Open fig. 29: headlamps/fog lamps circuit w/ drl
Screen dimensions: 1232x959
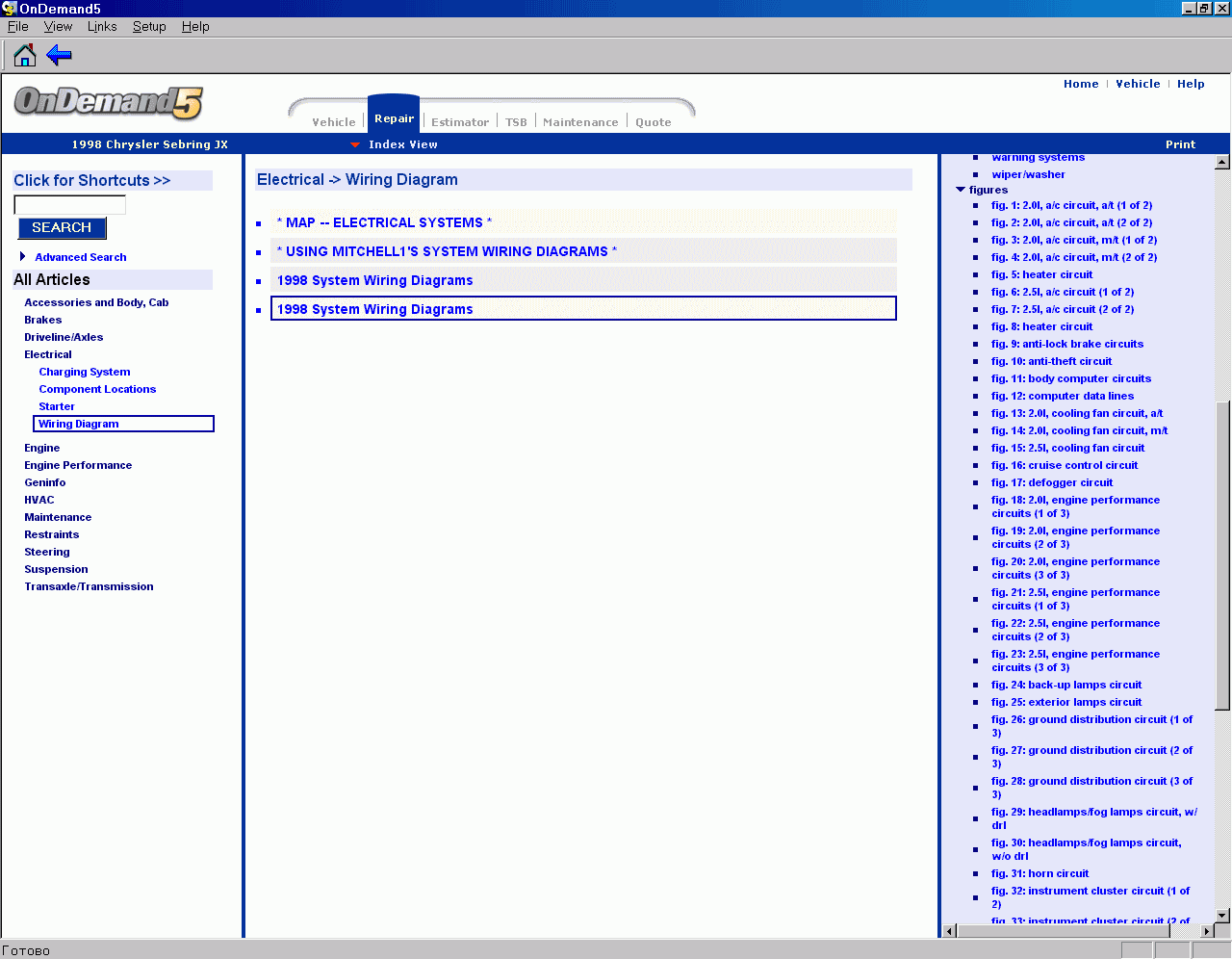pos(1094,818)
